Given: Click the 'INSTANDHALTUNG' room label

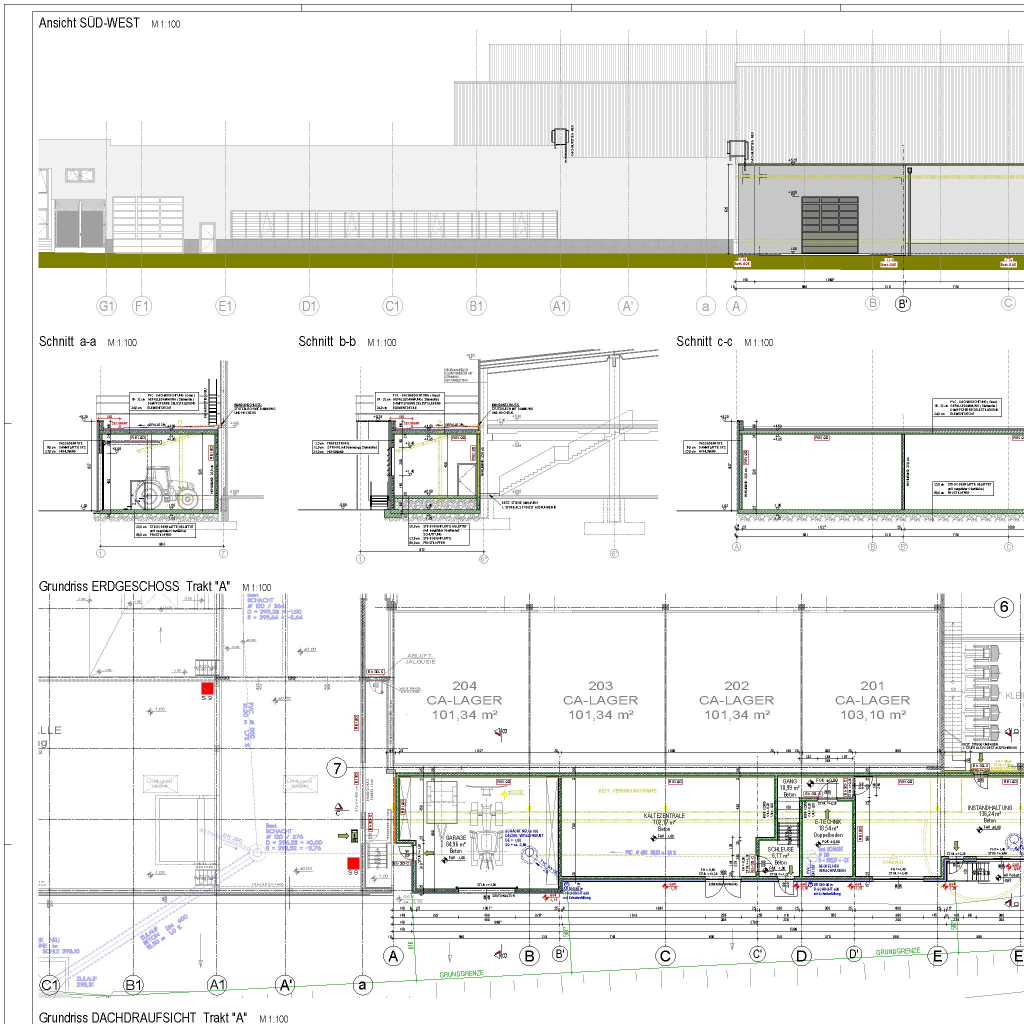Looking at the screenshot, I should (989, 808).
